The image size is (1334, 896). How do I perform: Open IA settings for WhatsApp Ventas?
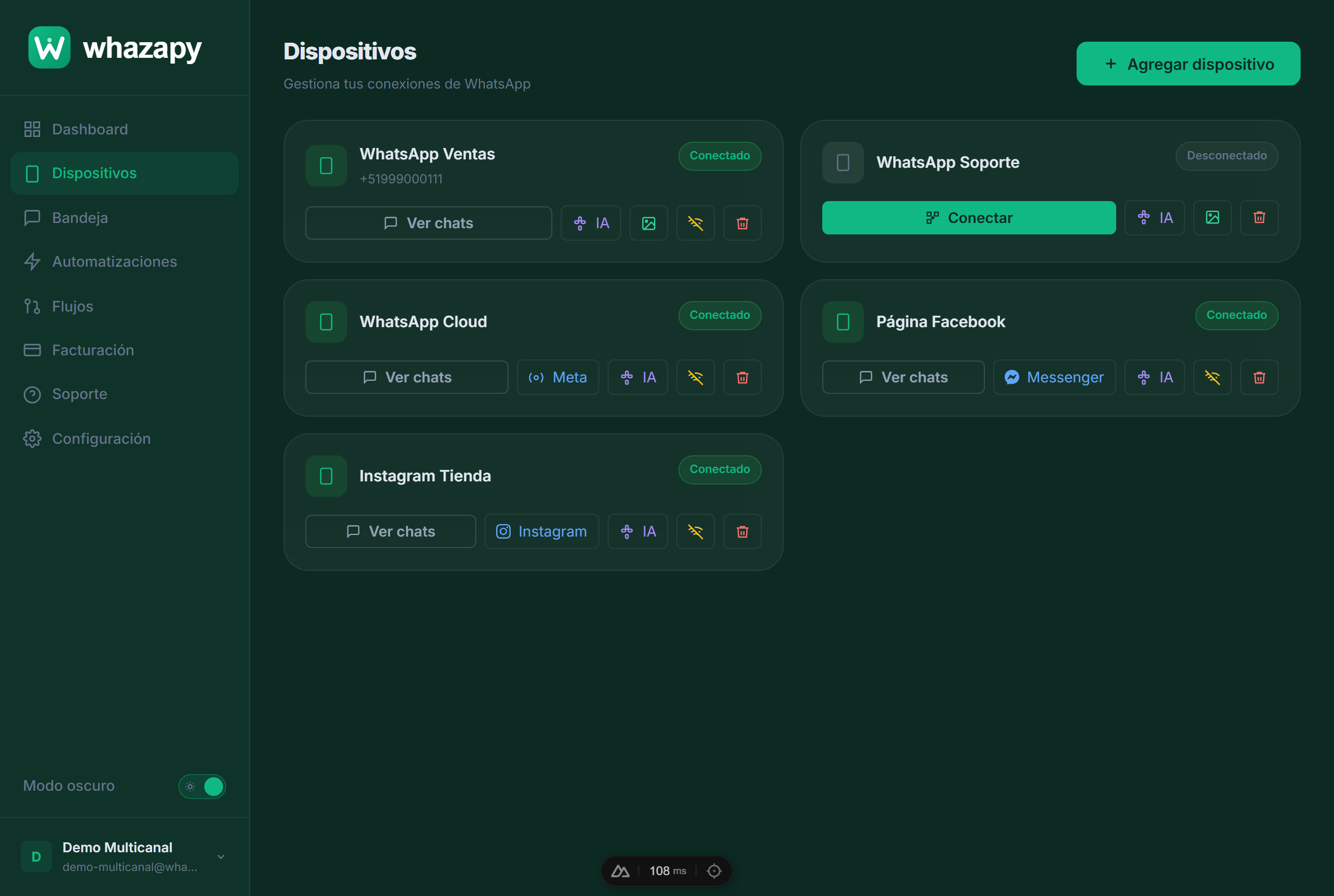[590, 223]
